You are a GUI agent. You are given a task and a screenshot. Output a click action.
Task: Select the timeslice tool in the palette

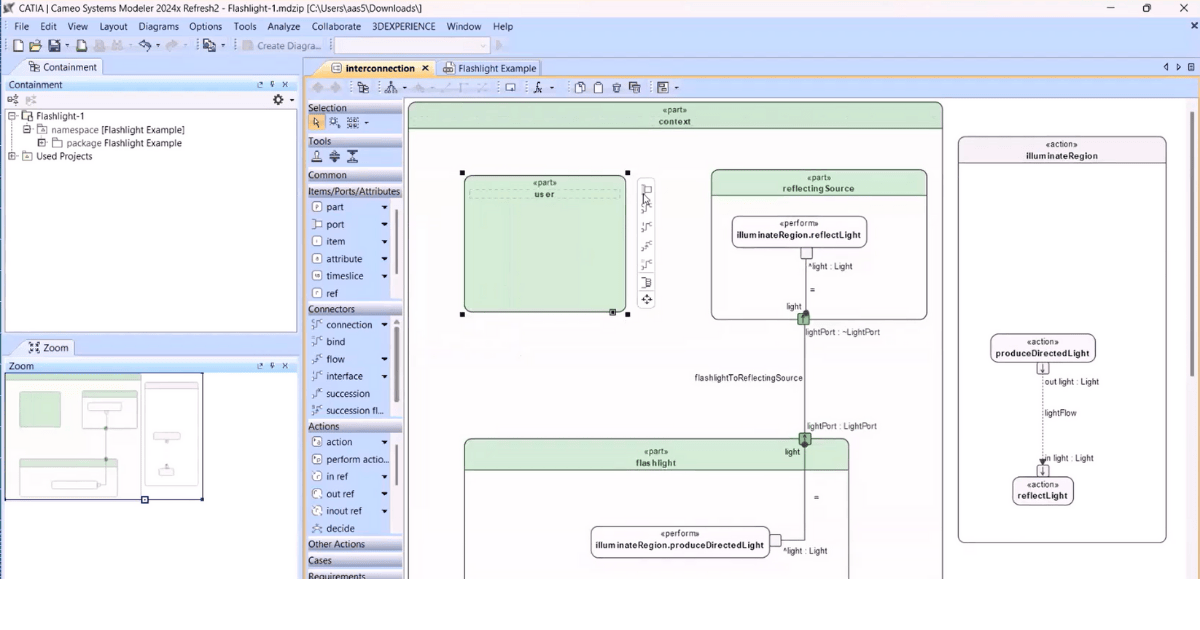[345, 276]
